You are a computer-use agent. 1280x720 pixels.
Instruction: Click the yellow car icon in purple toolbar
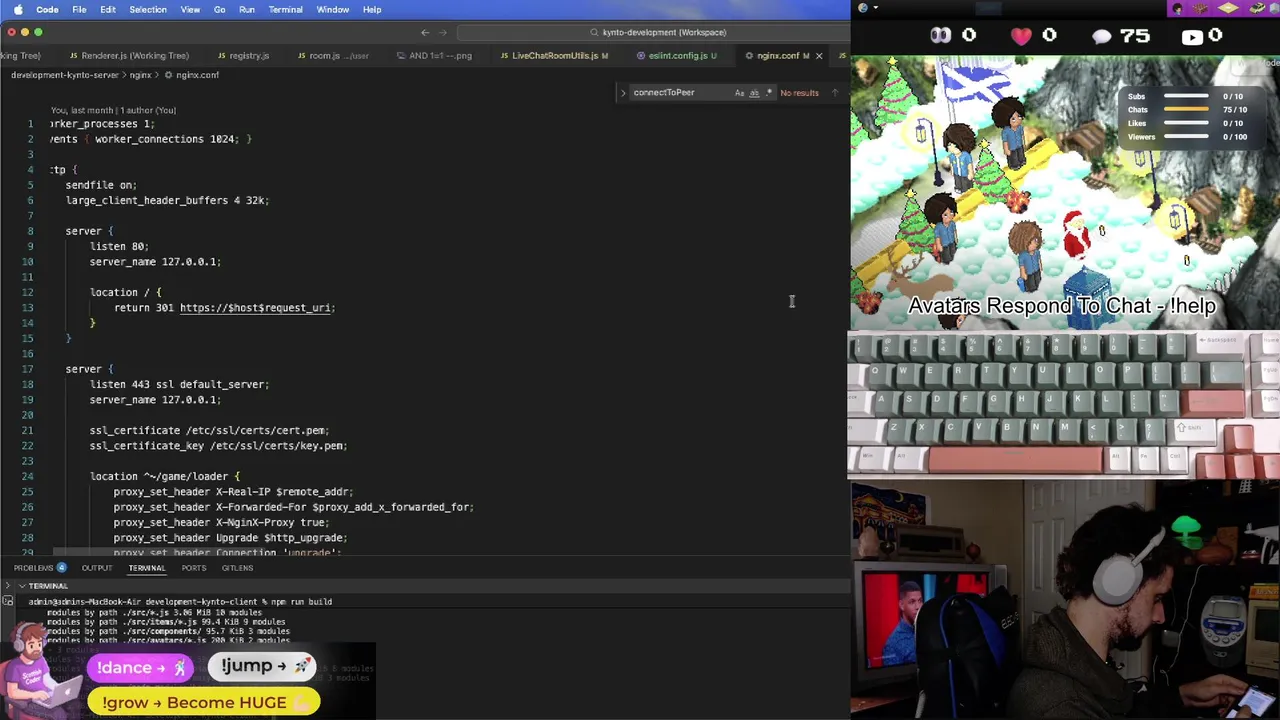click(x=1256, y=9)
